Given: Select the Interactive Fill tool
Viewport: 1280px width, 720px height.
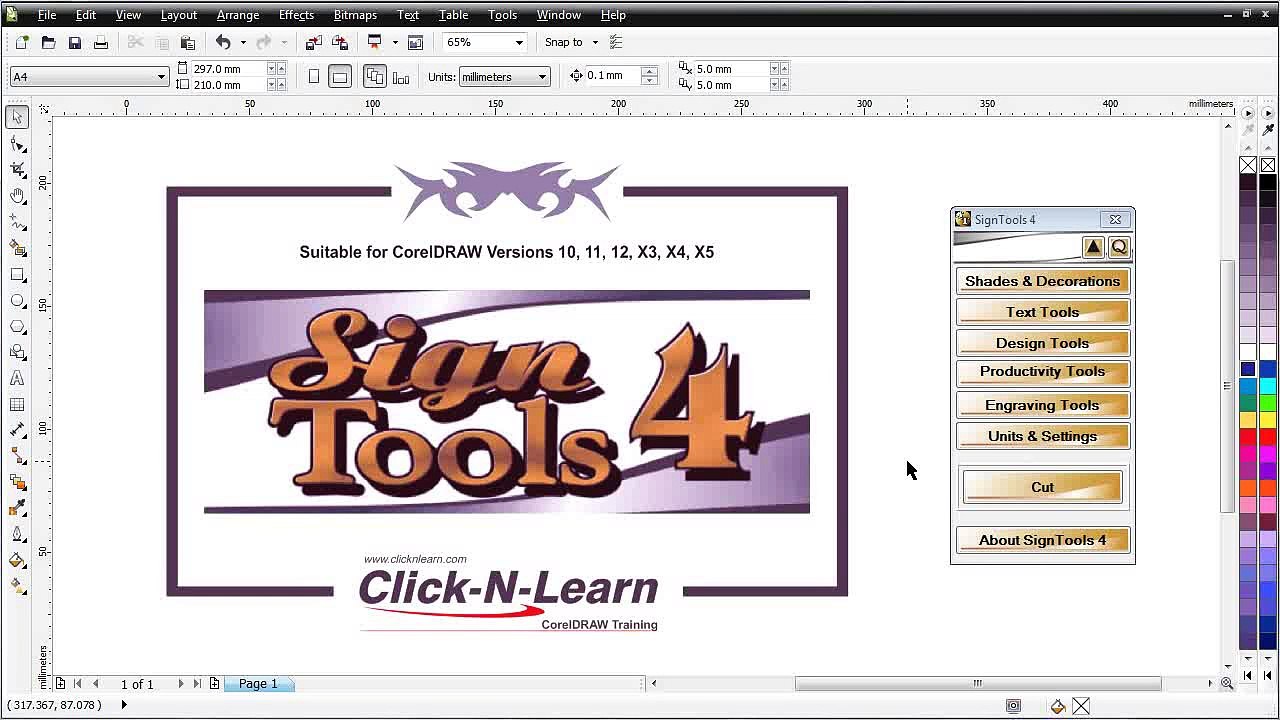Looking at the screenshot, I should [x=17, y=586].
